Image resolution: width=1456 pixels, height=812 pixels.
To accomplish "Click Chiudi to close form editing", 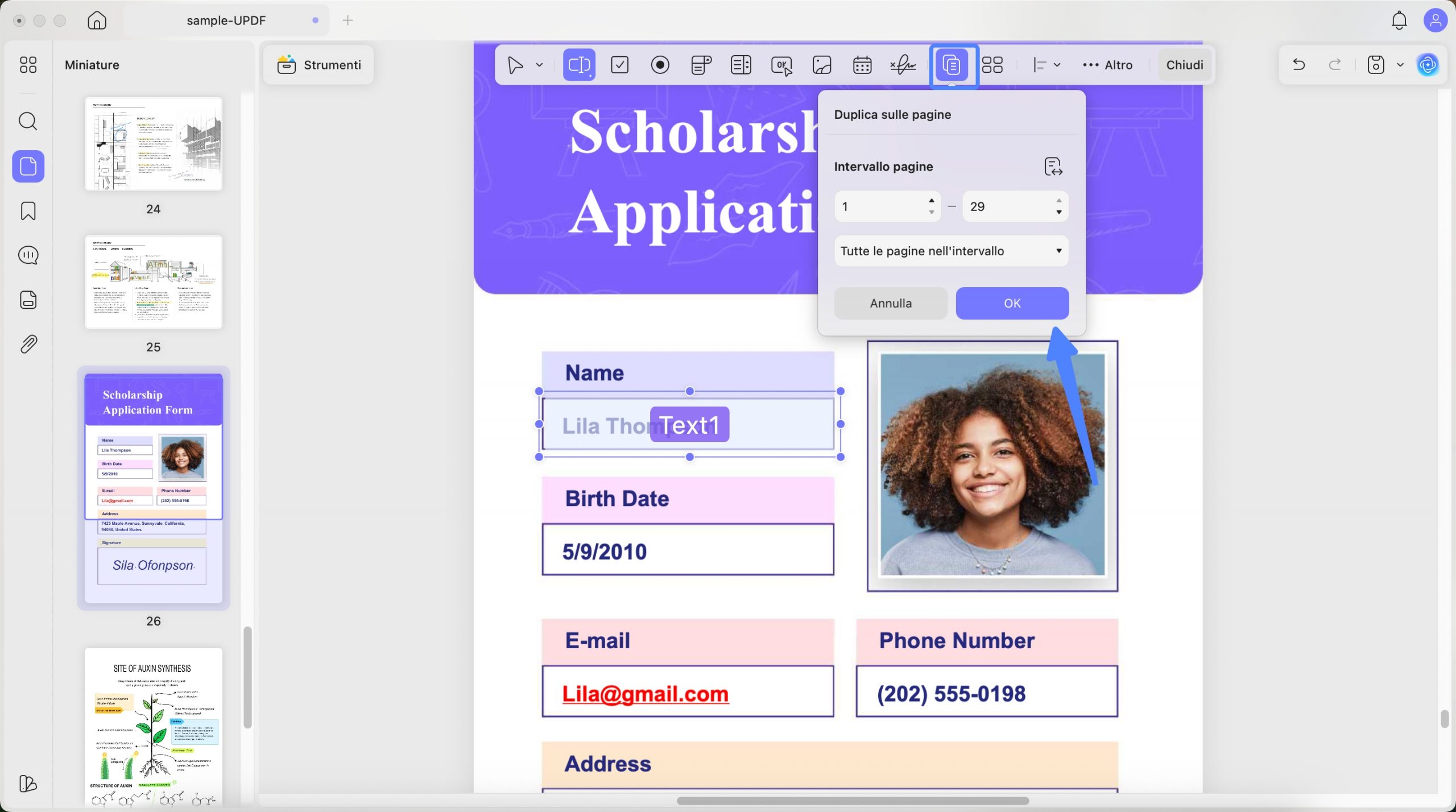I will [1184, 65].
